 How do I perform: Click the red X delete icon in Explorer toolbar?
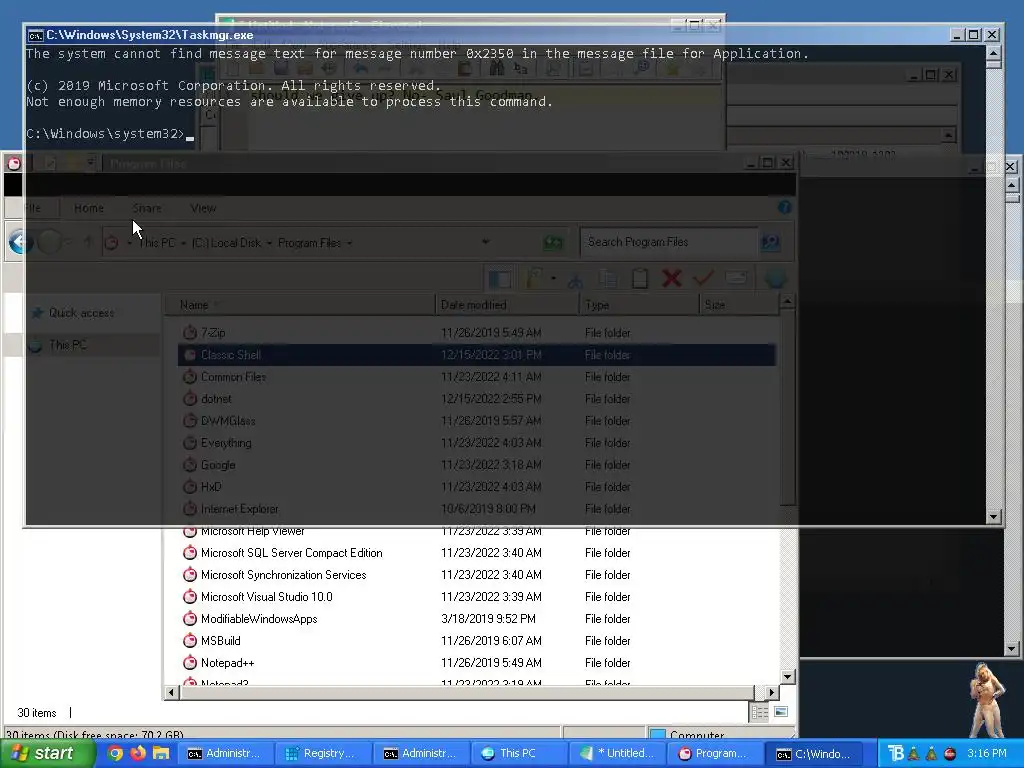671,279
